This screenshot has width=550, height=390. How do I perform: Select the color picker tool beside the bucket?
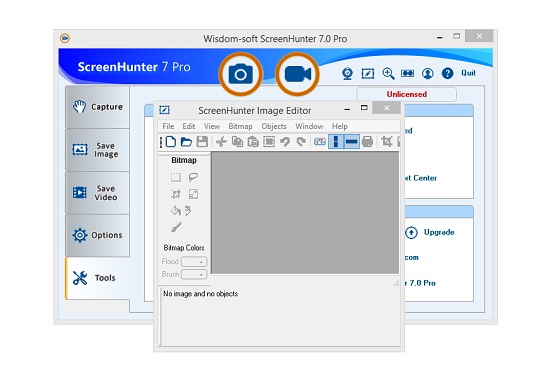pyautogui.click(x=188, y=211)
